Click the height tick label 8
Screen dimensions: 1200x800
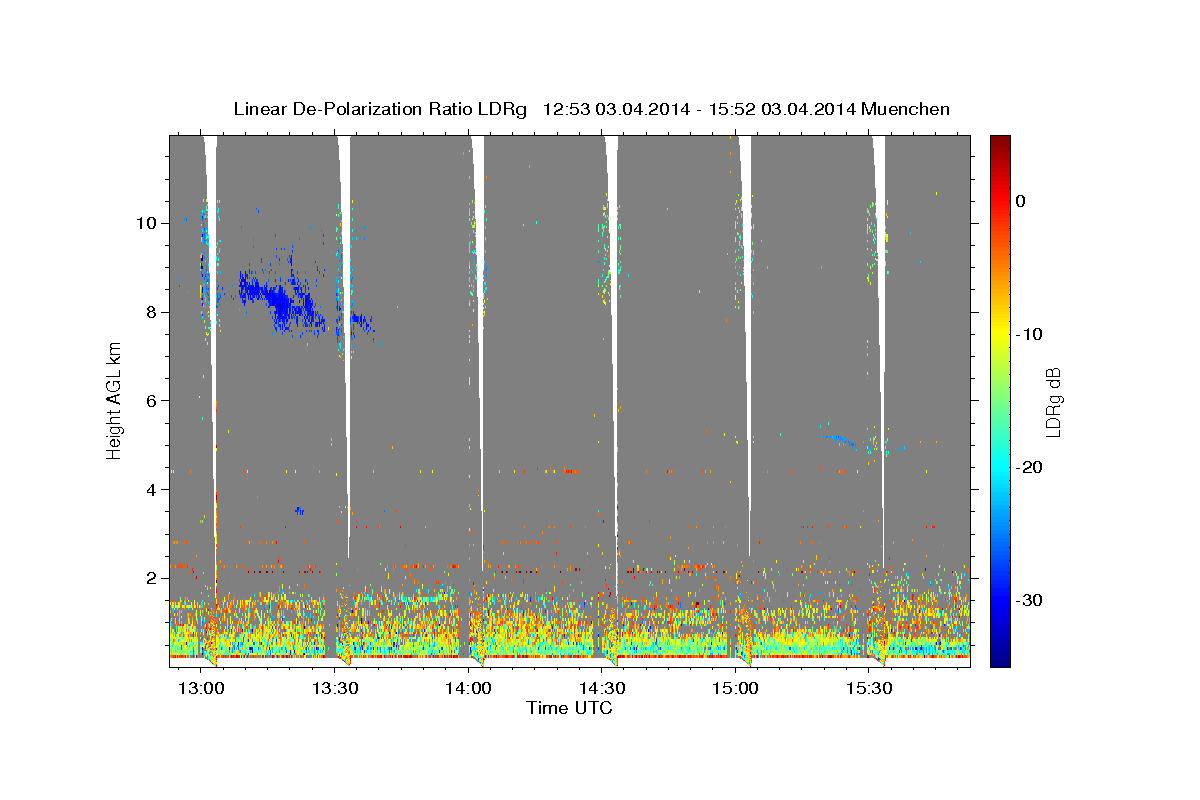[153, 311]
